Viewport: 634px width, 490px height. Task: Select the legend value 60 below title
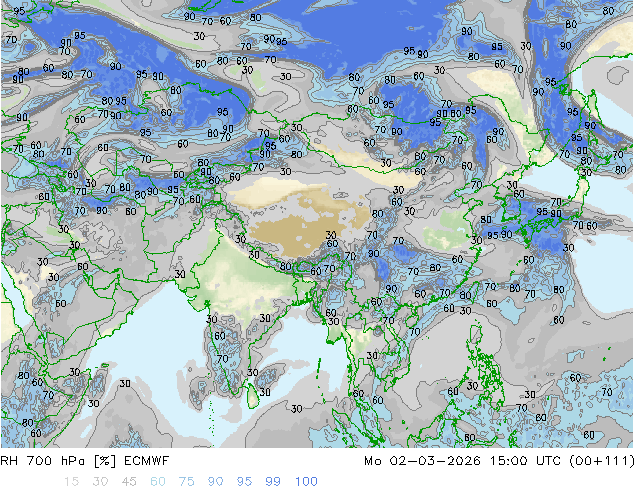pos(158,482)
